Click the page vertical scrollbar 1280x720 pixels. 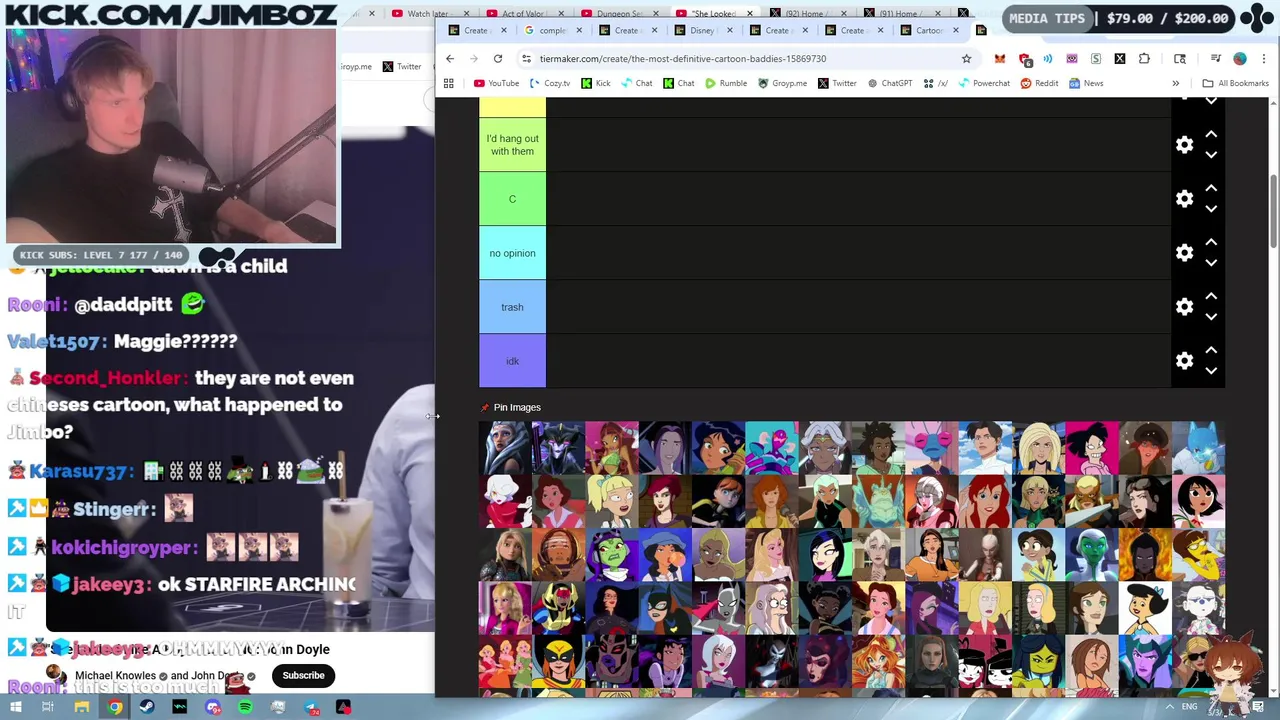pos(1273,210)
